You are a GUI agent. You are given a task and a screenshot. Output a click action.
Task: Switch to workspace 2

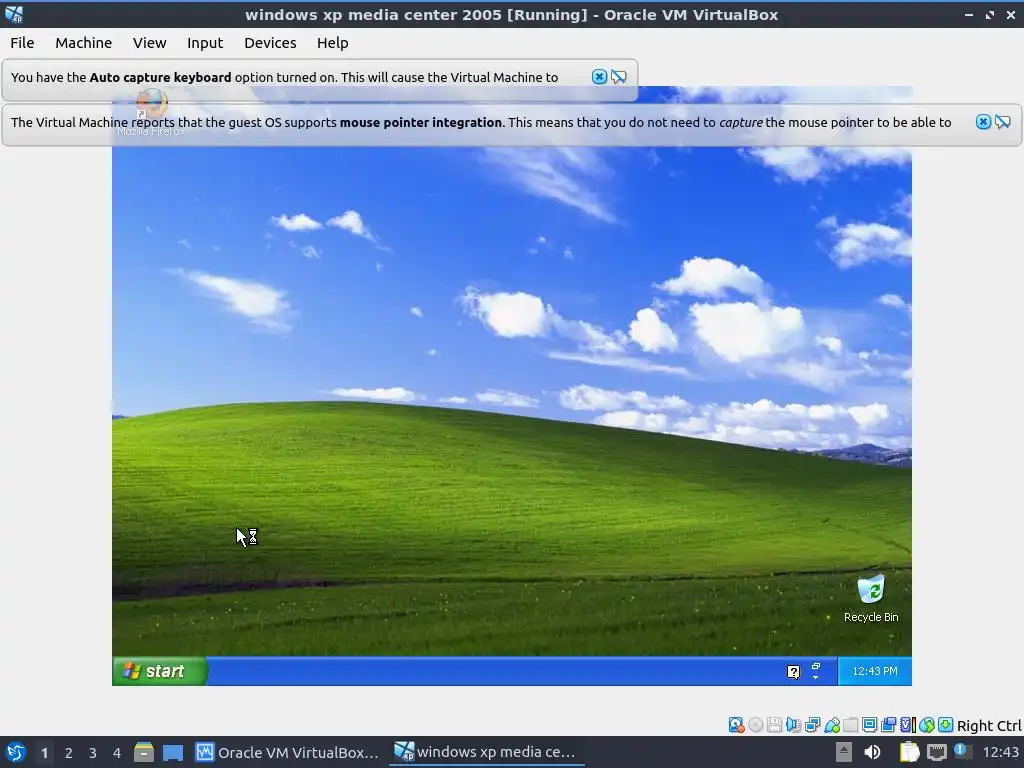pos(69,752)
